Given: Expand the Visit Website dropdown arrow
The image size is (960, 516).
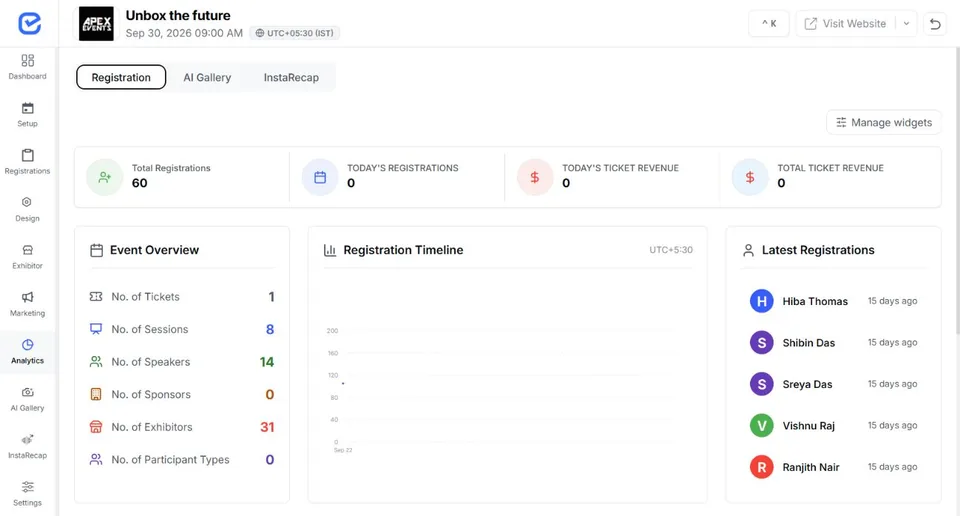Looking at the screenshot, I should point(906,24).
